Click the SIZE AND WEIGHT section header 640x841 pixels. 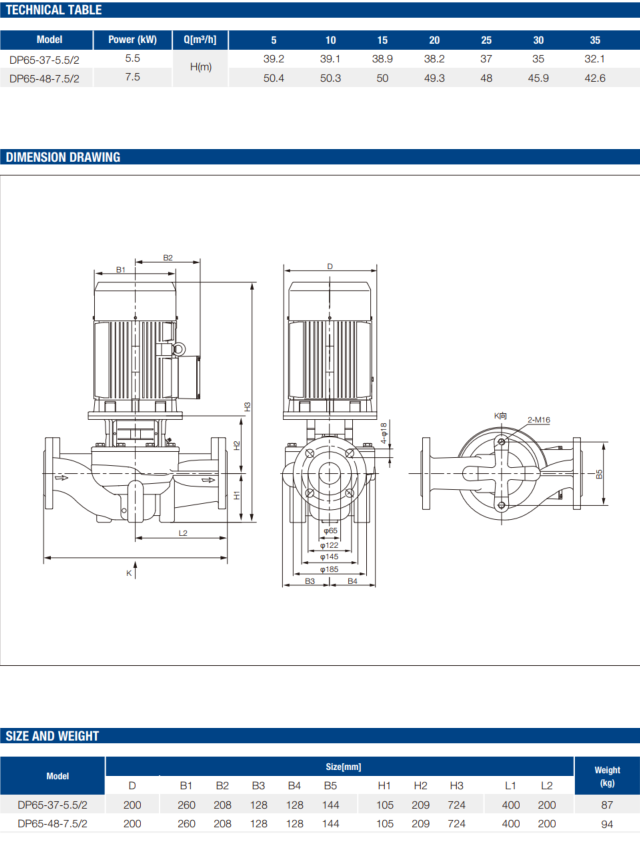pyautogui.click(x=53, y=736)
